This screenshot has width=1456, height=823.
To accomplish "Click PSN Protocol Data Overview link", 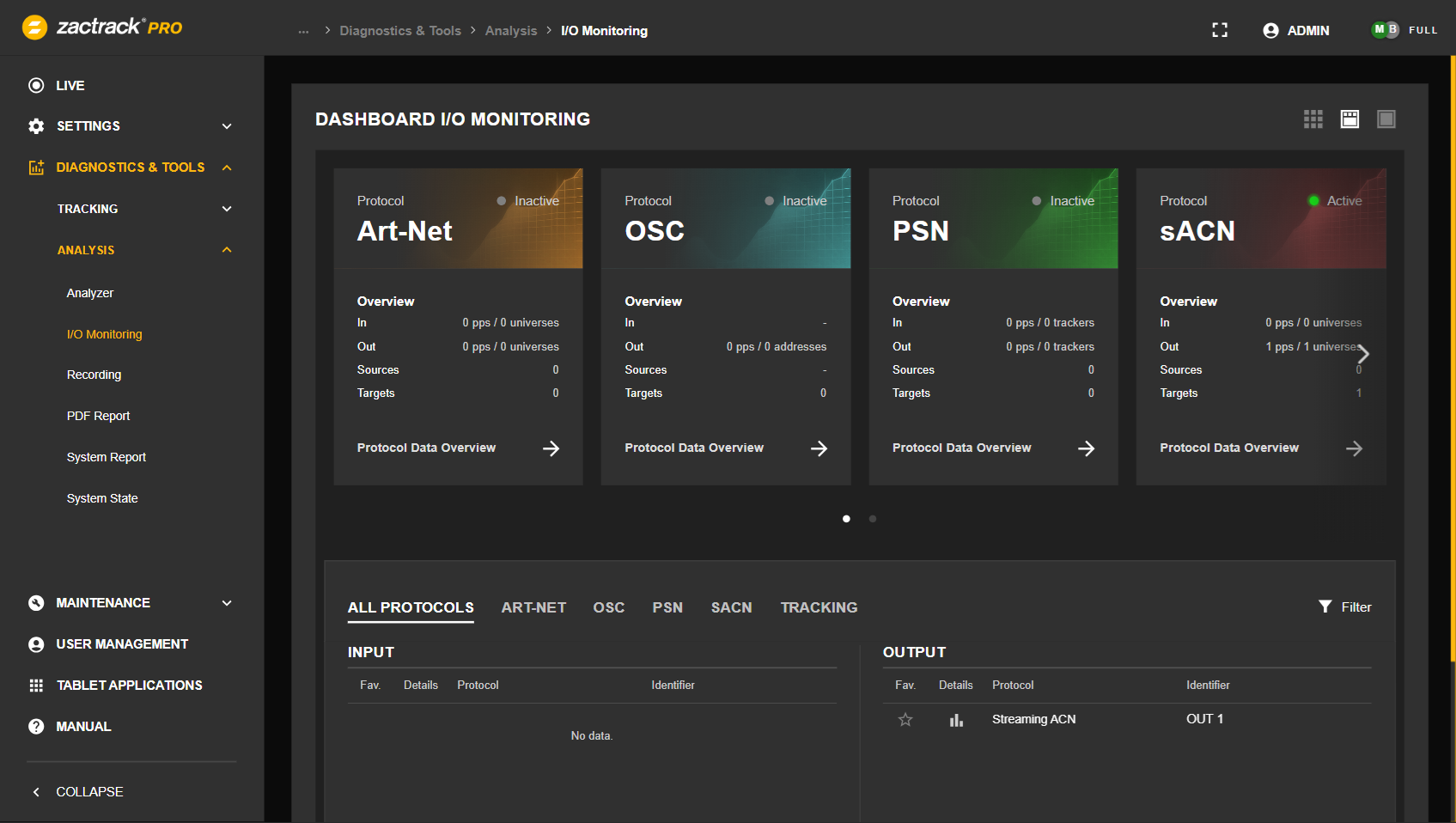I will 962,448.
